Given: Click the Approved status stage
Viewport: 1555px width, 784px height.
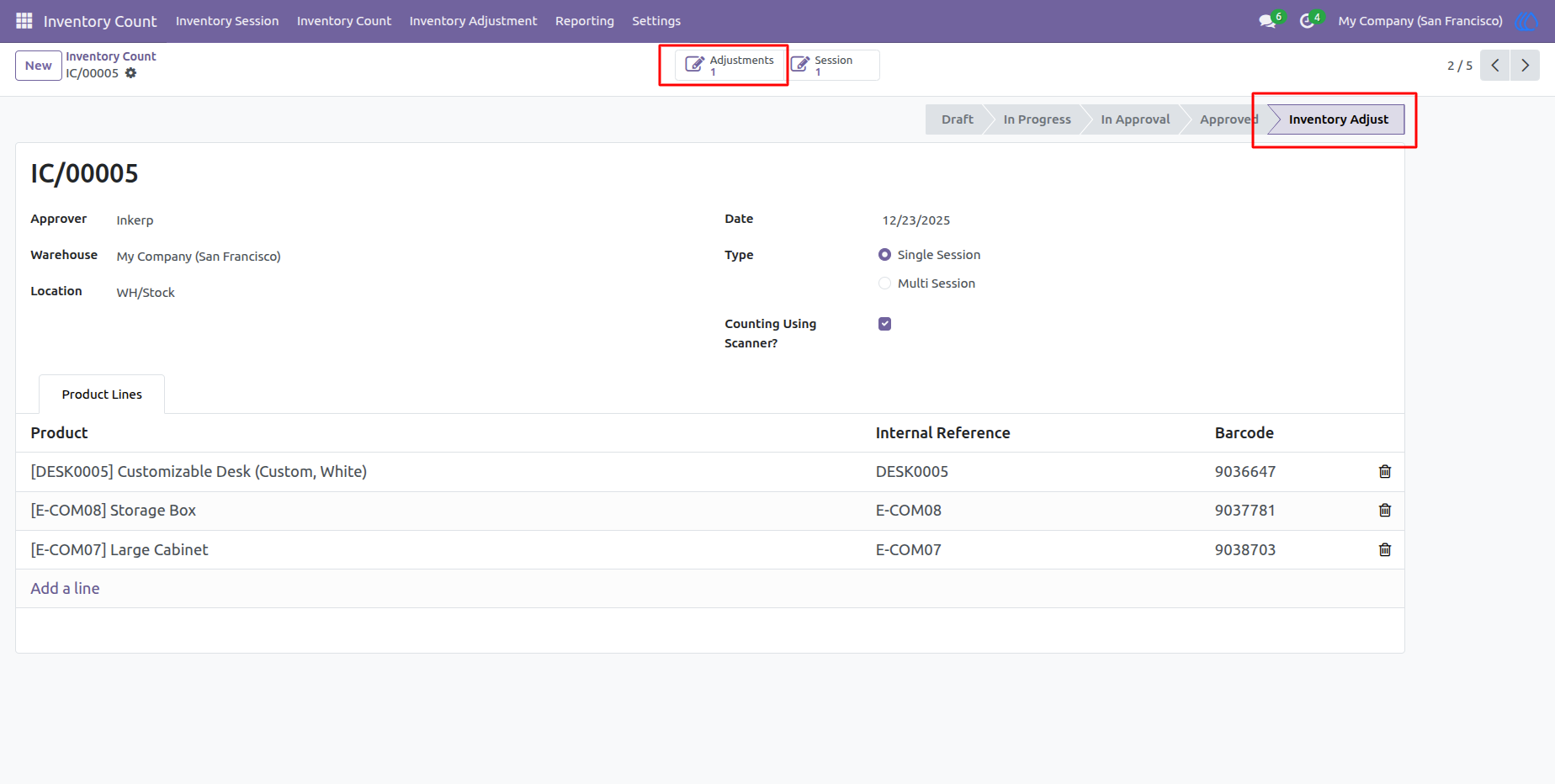Looking at the screenshot, I should [x=1229, y=119].
